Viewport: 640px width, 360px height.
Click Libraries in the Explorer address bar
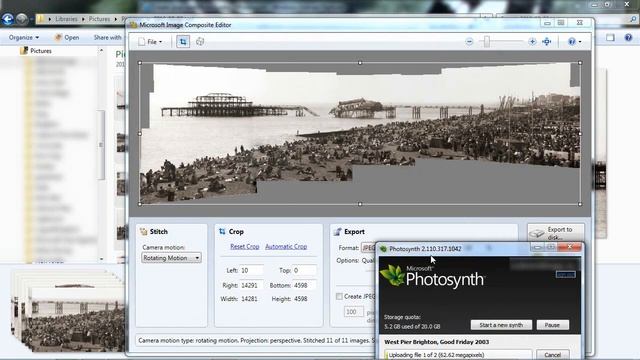(66, 19)
